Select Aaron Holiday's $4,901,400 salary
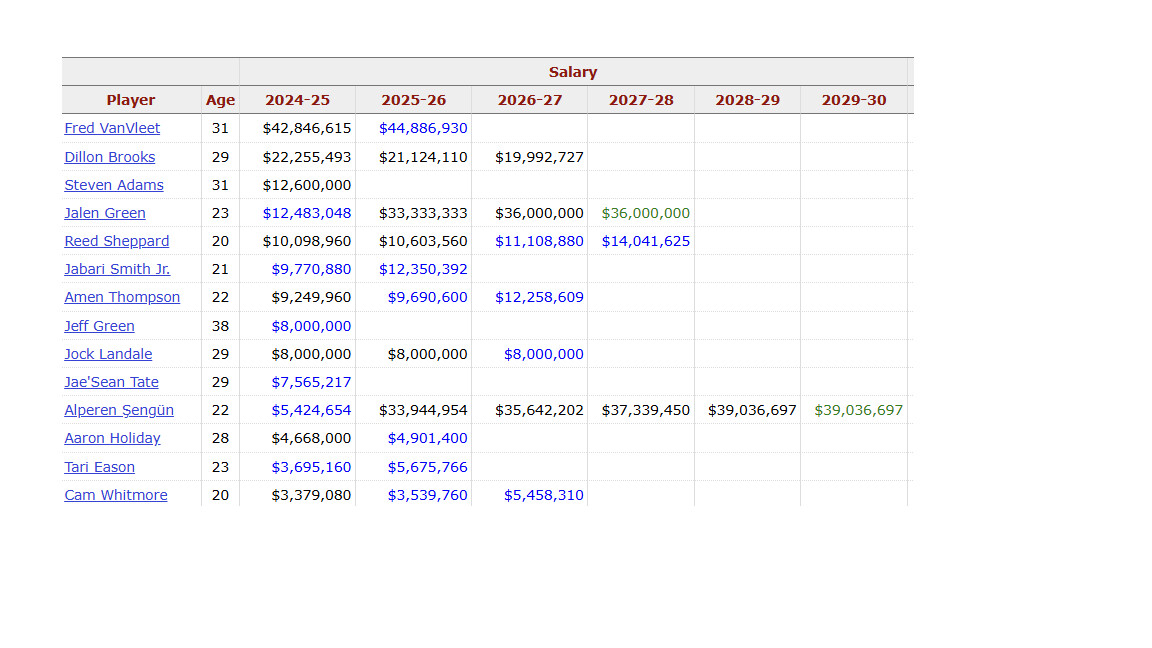 point(428,439)
